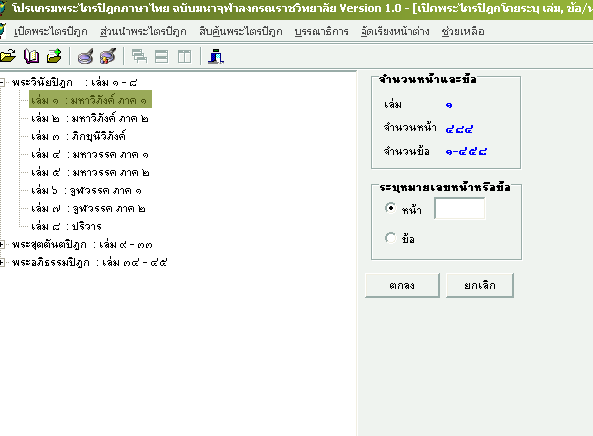Click the ยกเลิก button

pyautogui.click(x=480, y=285)
